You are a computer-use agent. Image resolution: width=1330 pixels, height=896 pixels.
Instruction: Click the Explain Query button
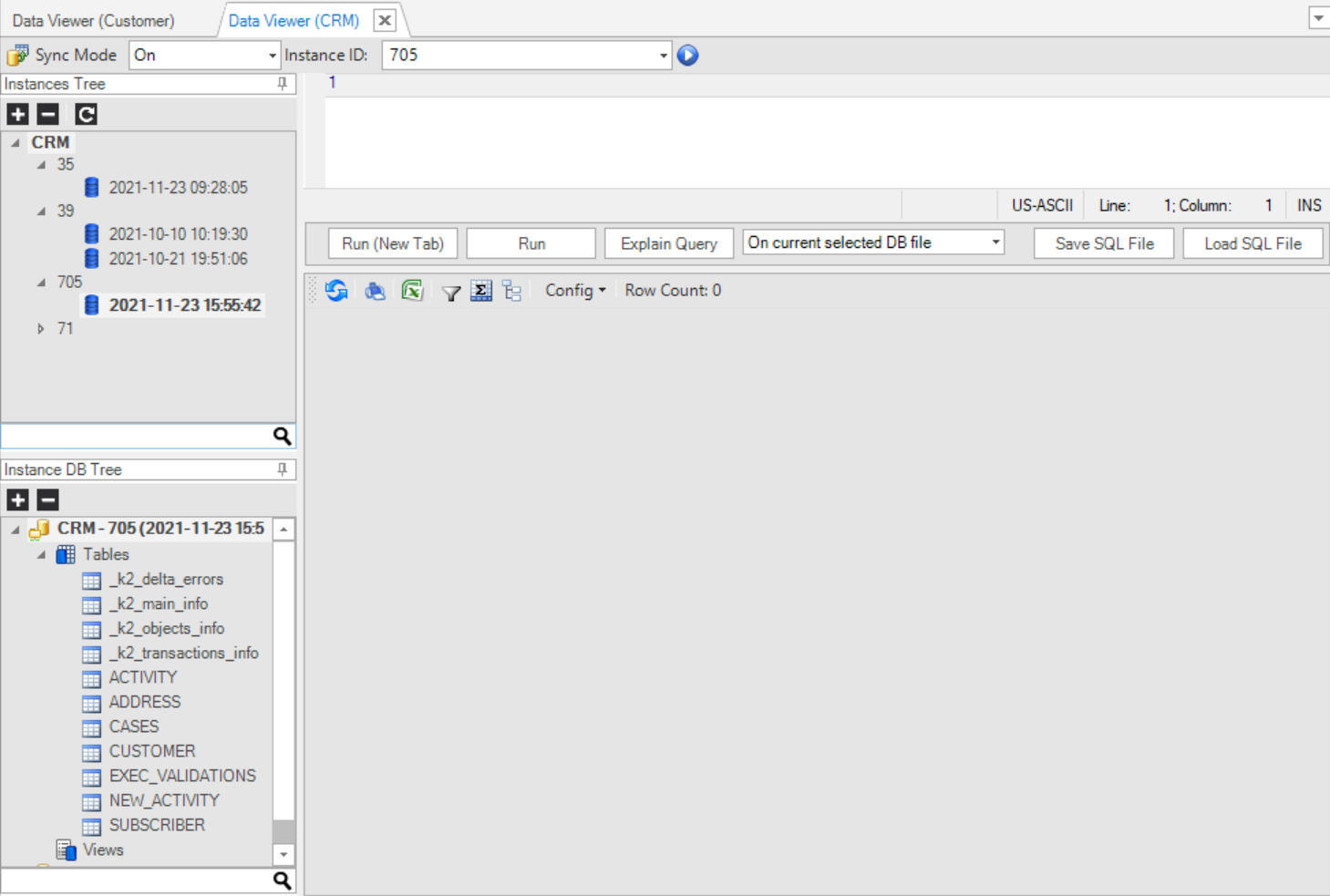pos(668,243)
